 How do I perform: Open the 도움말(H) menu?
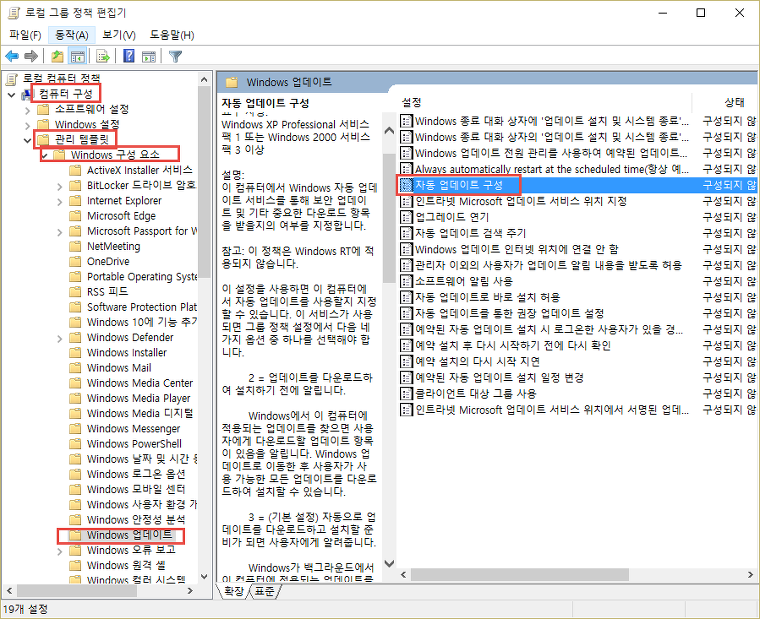point(172,35)
